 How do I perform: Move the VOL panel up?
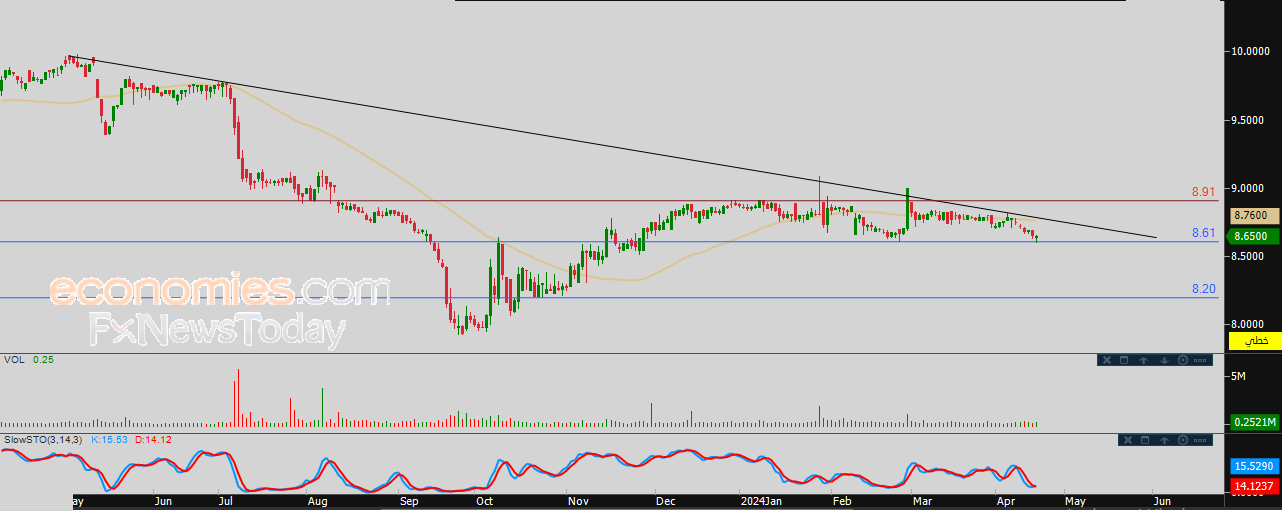(1143, 360)
